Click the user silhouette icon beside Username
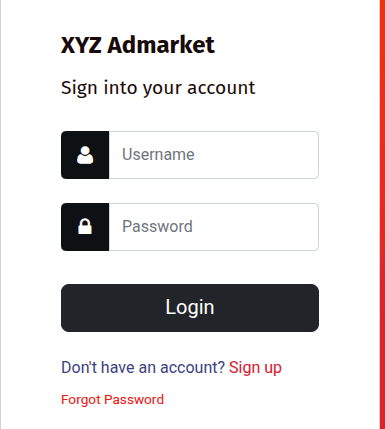The image size is (385, 429). point(85,155)
